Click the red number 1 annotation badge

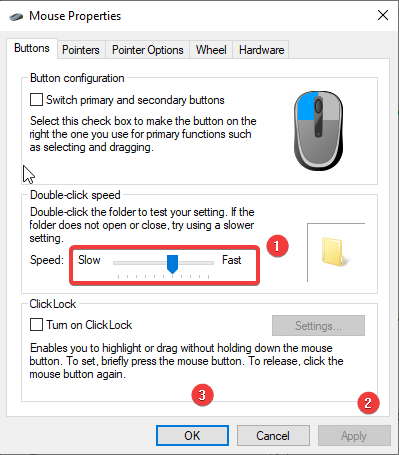[x=277, y=246]
